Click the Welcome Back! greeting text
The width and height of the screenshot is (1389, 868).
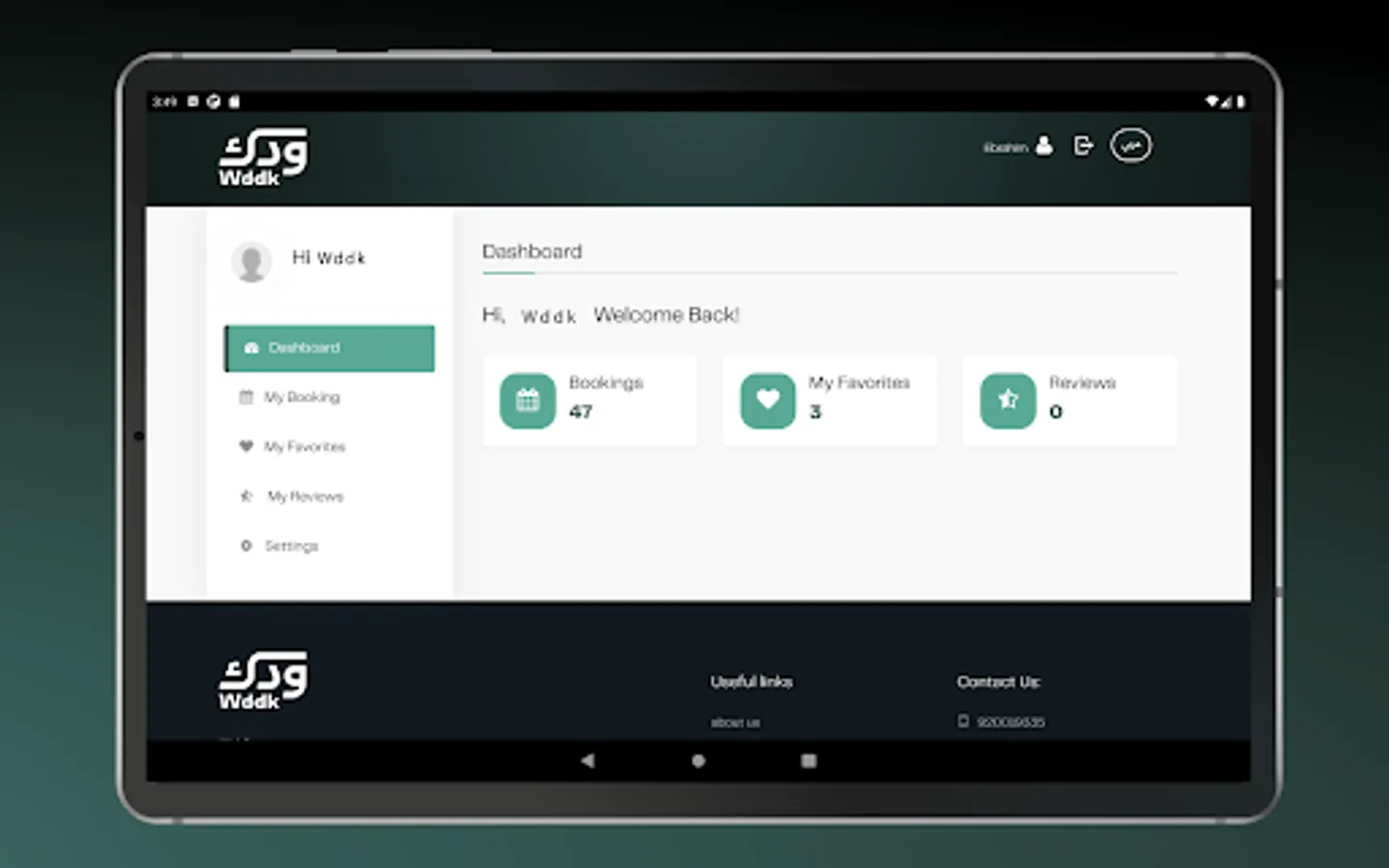pos(667,315)
